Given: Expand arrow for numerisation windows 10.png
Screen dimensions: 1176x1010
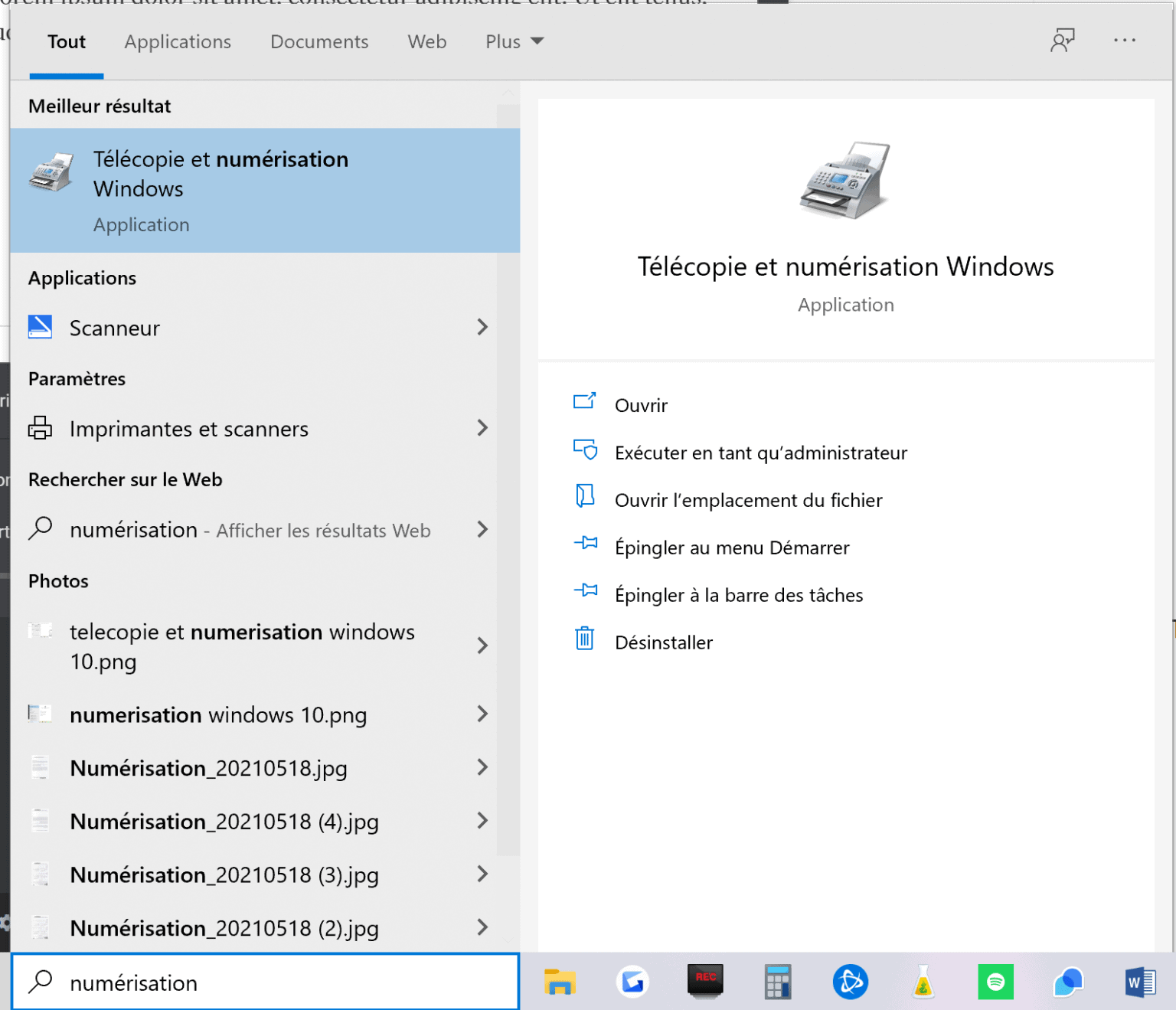Looking at the screenshot, I should point(482,714).
